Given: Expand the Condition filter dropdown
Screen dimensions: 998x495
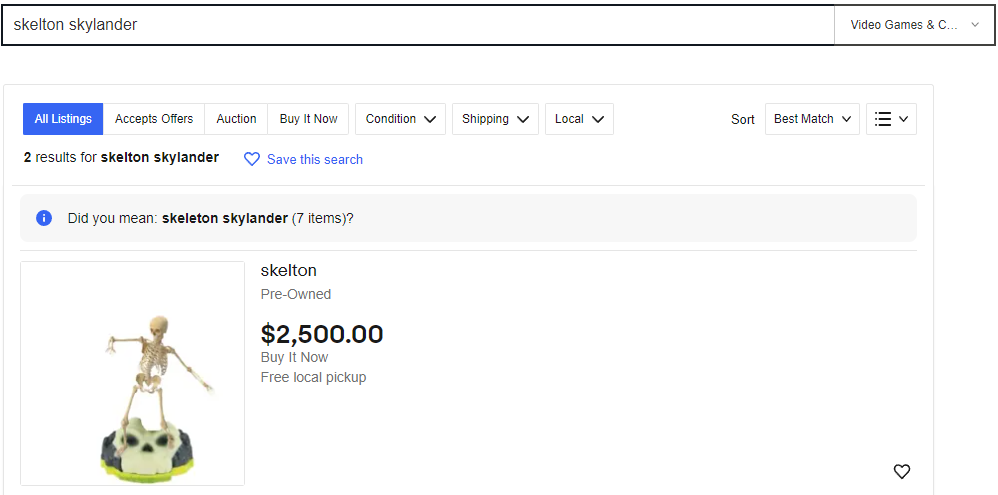Looking at the screenshot, I should click(x=400, y=119).
